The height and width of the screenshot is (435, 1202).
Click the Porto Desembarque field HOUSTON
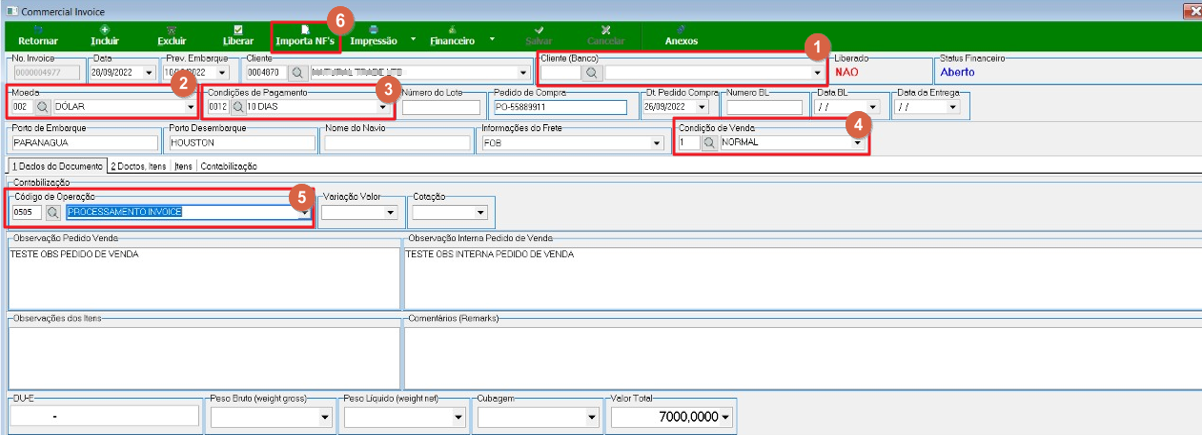241,143
